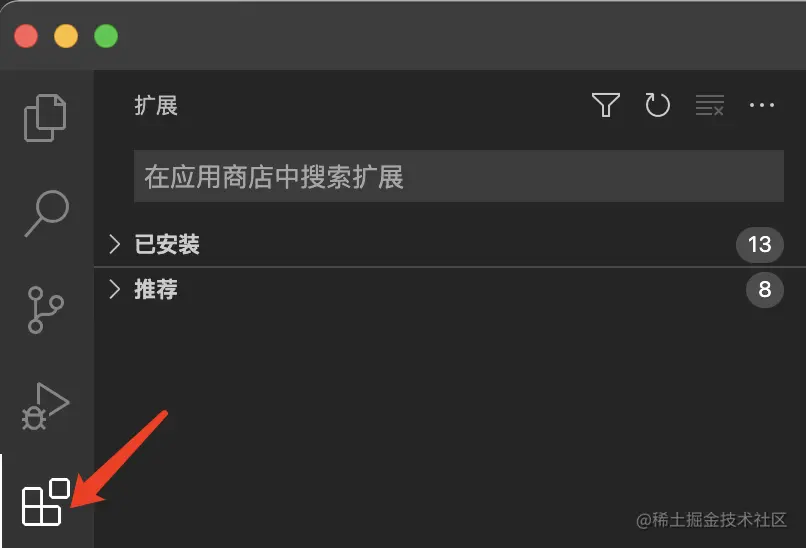Open the Source Control branch icon

tap(46, 310)
